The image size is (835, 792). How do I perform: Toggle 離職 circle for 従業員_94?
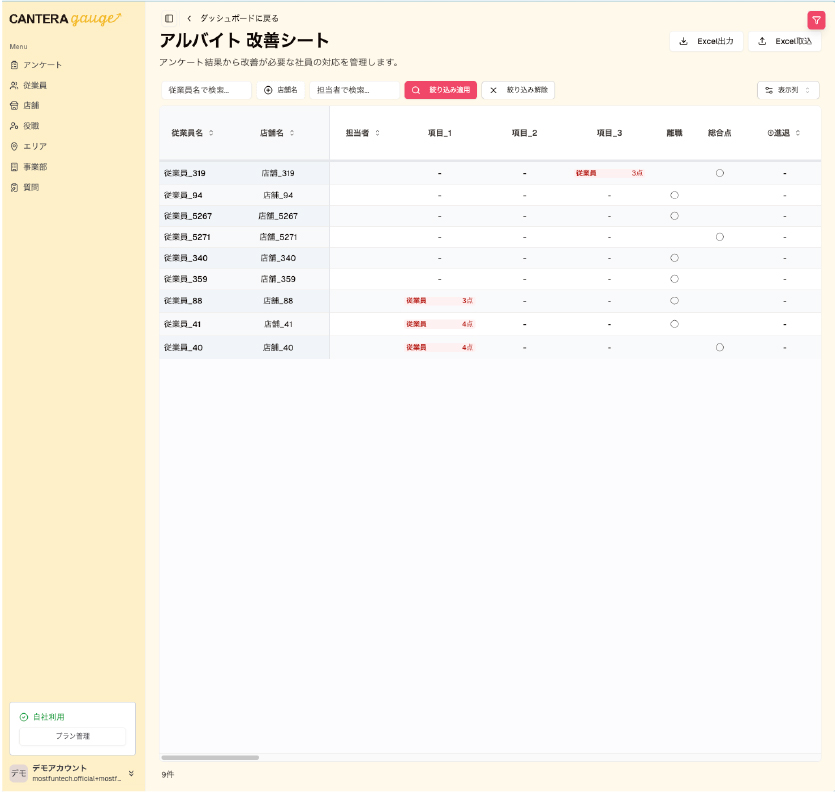(x=674, y=195)
